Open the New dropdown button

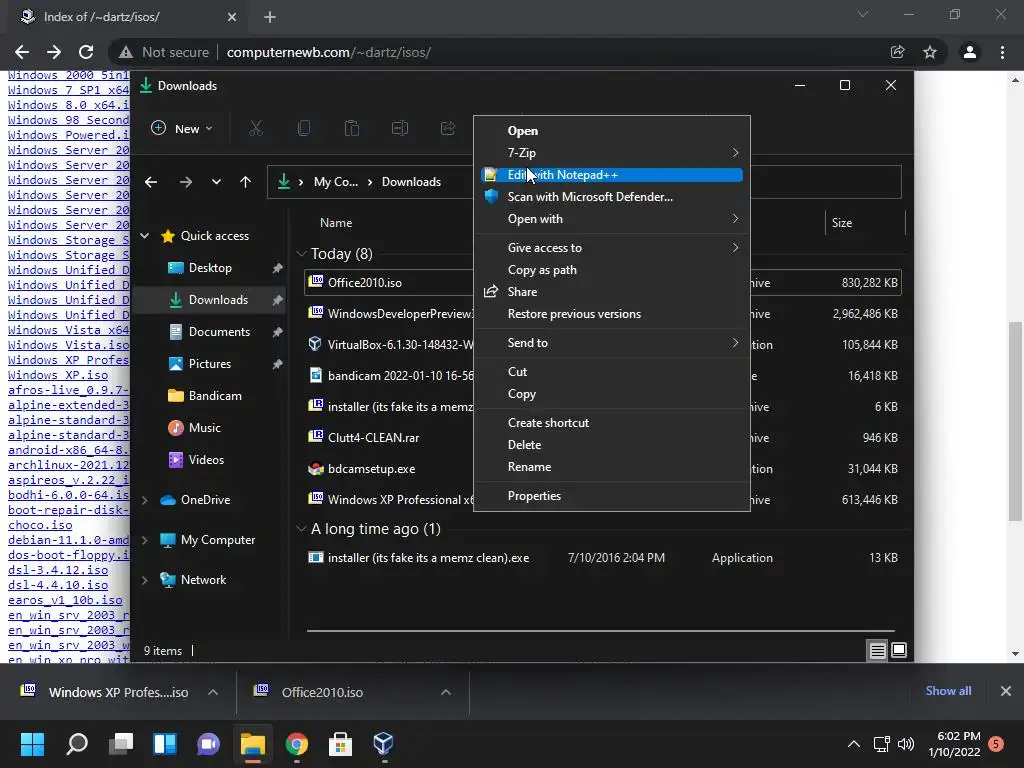182,129
